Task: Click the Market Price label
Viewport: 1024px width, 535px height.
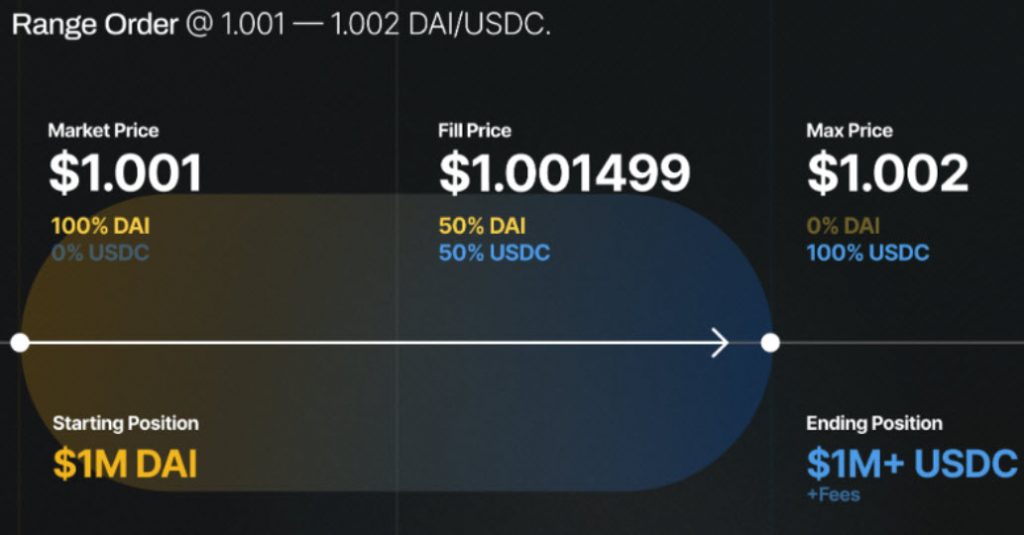Action: coord(103,130)
